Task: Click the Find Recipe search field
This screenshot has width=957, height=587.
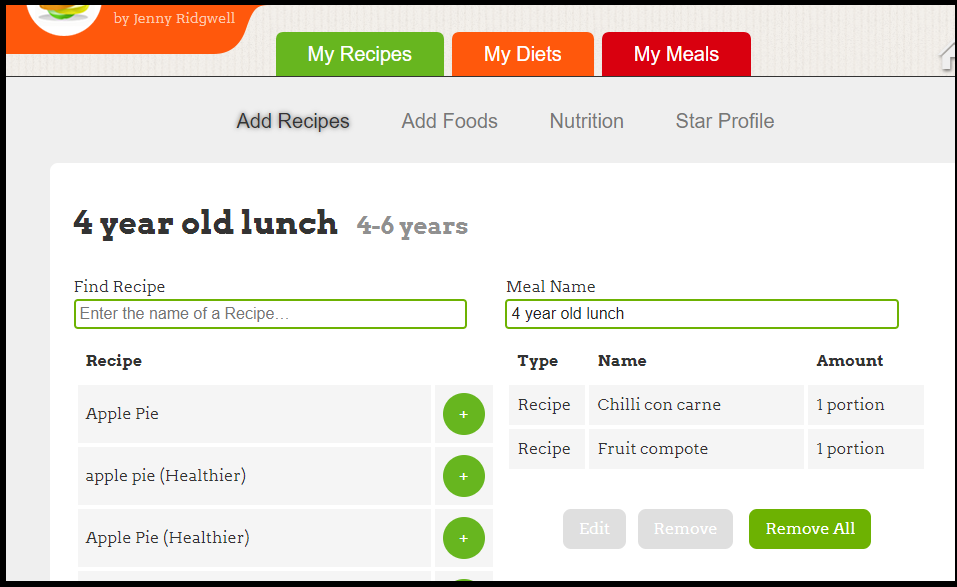Action: [x=270, y=313]
